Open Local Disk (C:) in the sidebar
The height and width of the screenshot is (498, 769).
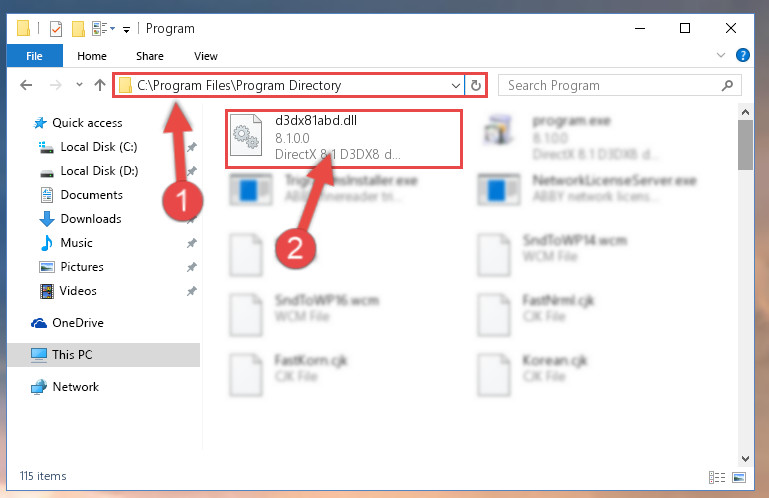click(88, 147)
